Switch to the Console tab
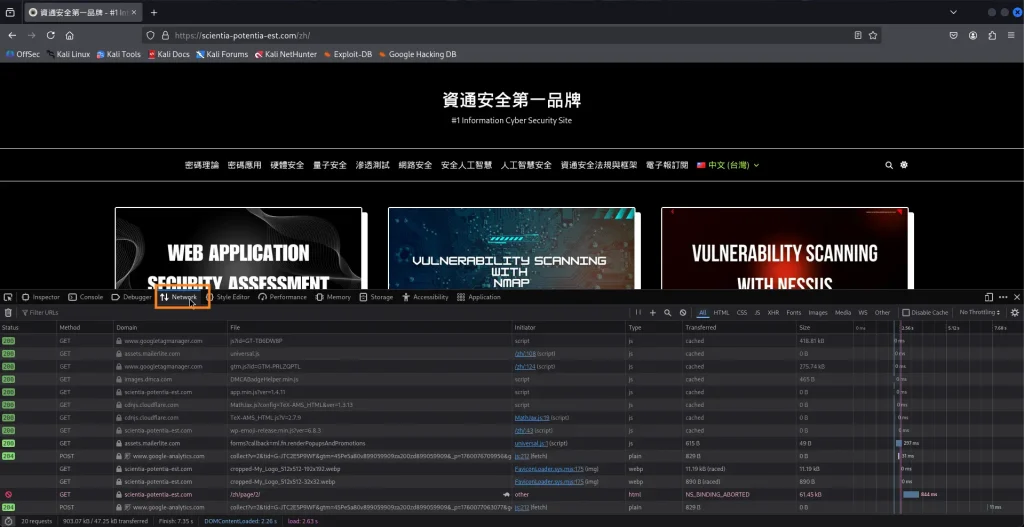Image resolution: width=1024 pixels, height=527 pixels. tap(86, 297)
